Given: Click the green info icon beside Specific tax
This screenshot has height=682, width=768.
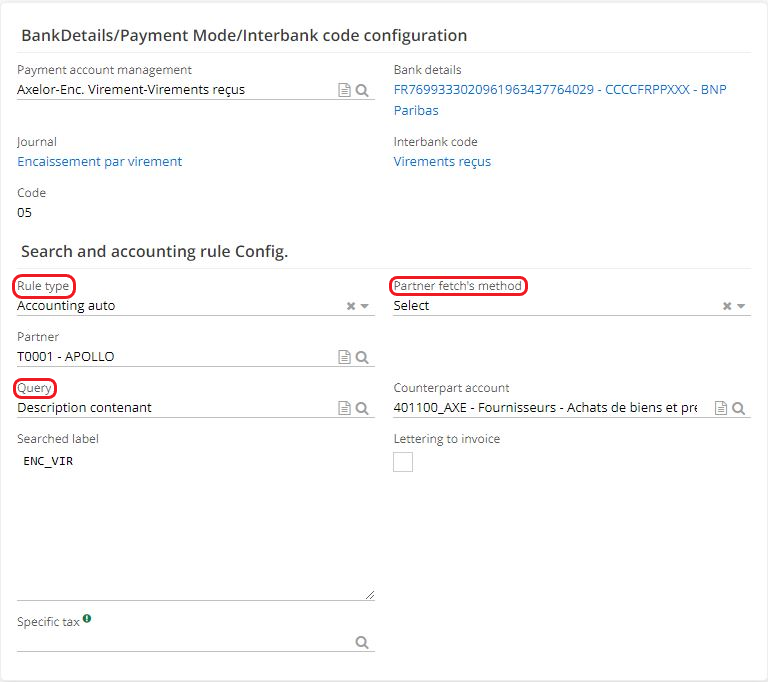Looking at the screenshot, I should tap(87, 620).
